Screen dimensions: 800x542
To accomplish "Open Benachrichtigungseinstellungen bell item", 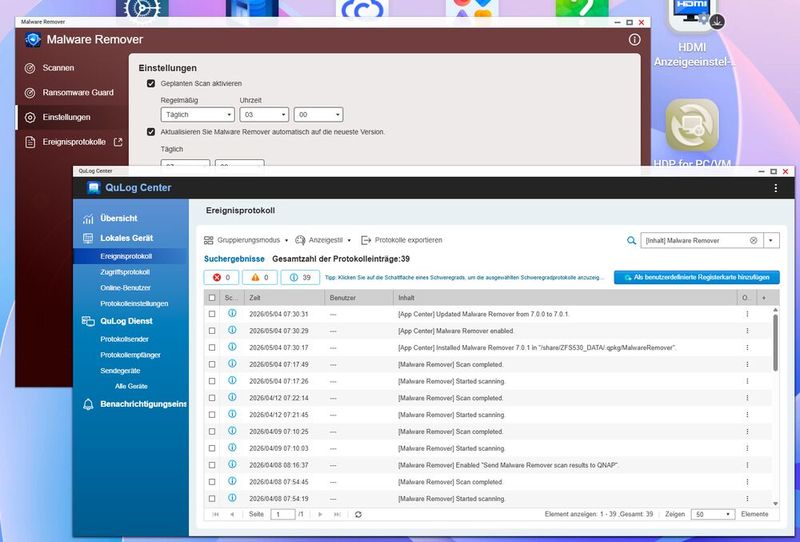I will [135, 404].
